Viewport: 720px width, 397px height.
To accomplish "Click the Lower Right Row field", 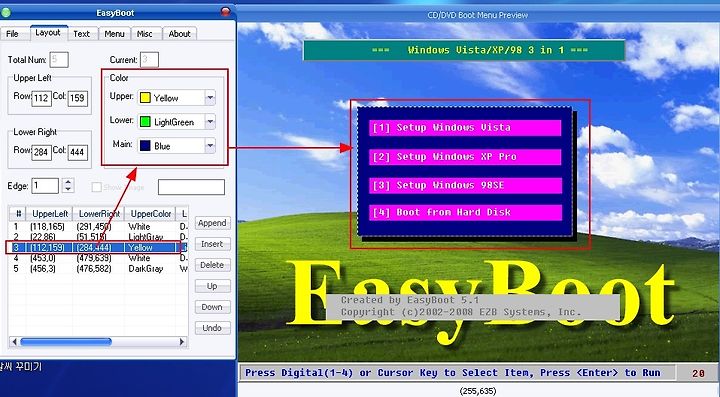I will coord(41,152).
